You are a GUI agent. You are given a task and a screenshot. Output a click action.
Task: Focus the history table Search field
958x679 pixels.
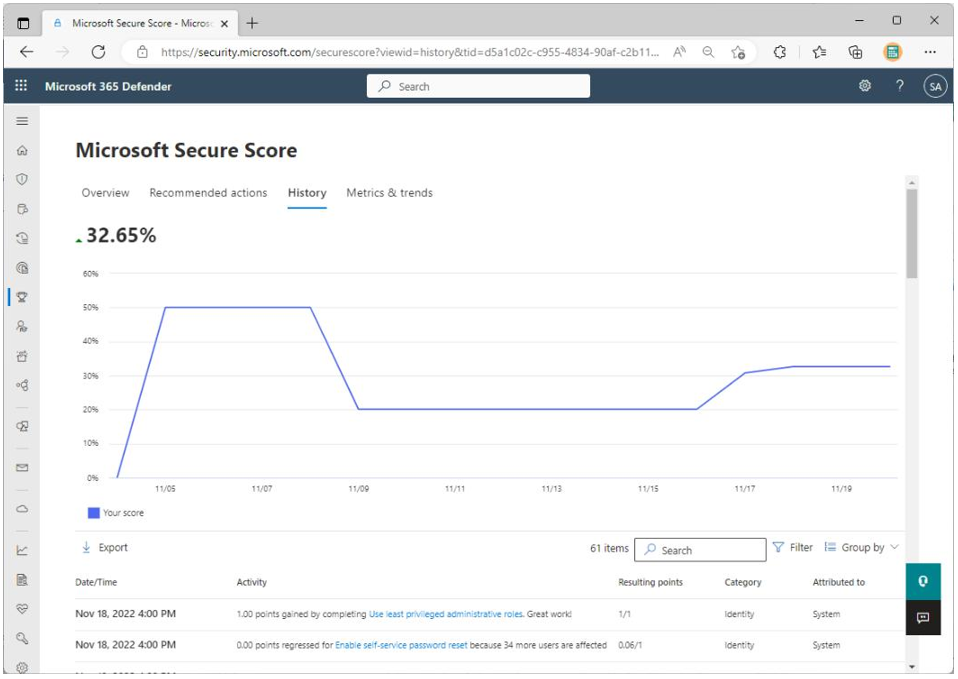[x=700, y=549]
